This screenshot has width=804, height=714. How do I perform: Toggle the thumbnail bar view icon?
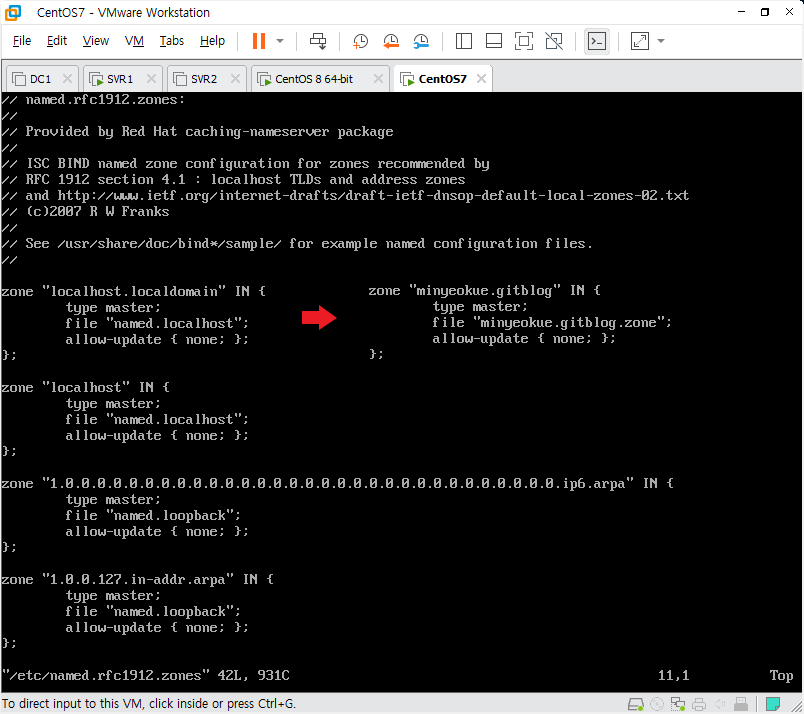[494, 41]
